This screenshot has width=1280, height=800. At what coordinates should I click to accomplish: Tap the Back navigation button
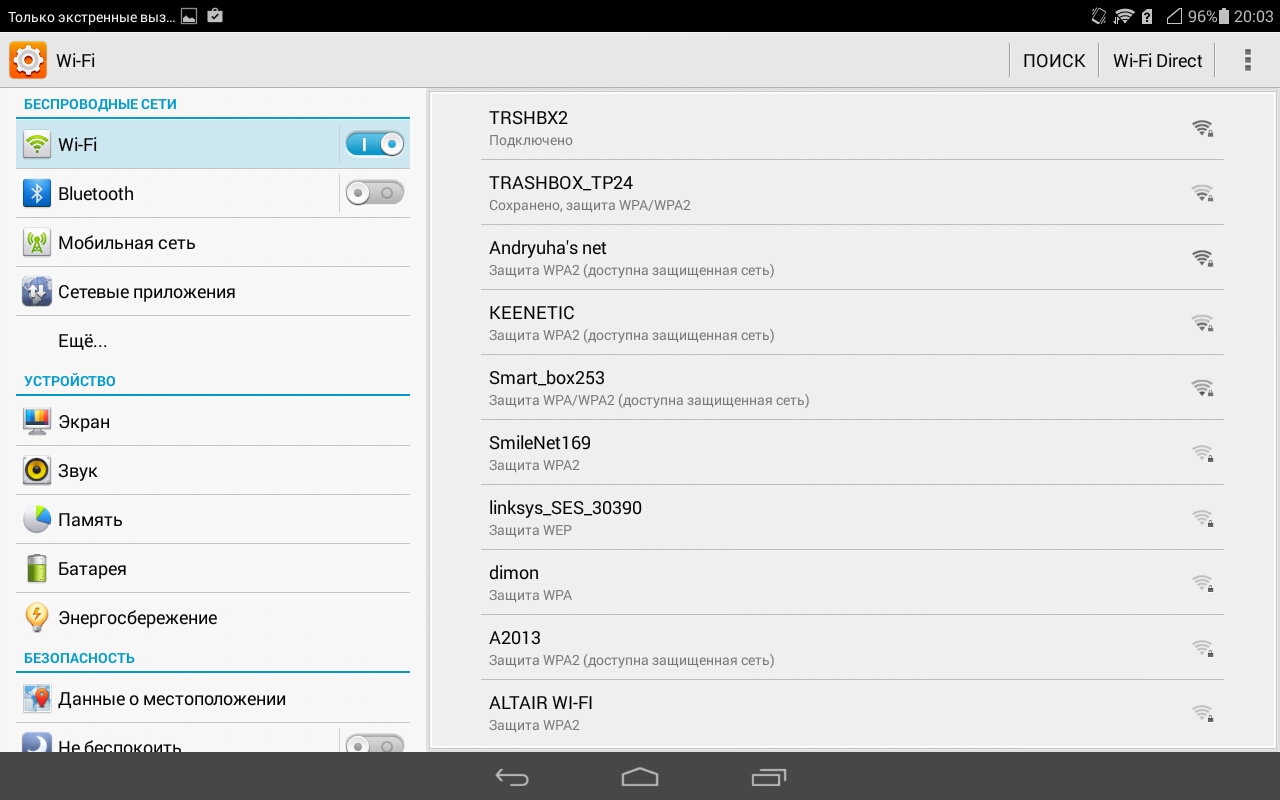(x=512, y=777)
